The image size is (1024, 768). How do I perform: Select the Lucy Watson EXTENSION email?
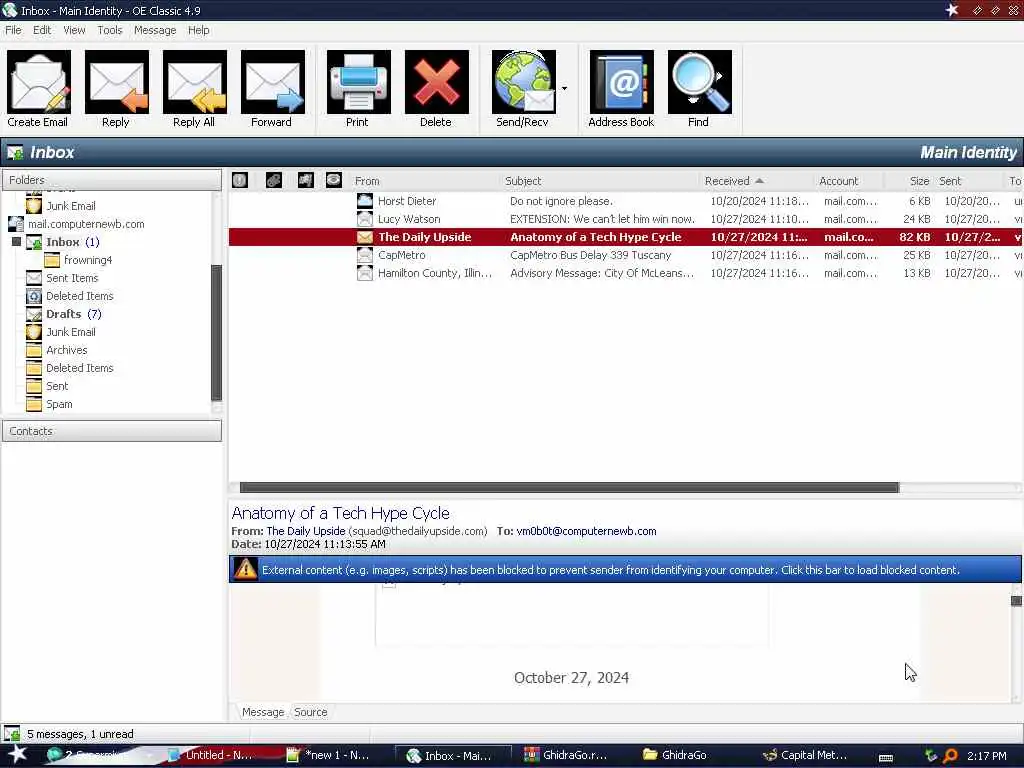pyautogui.click(x=626, y=219)
